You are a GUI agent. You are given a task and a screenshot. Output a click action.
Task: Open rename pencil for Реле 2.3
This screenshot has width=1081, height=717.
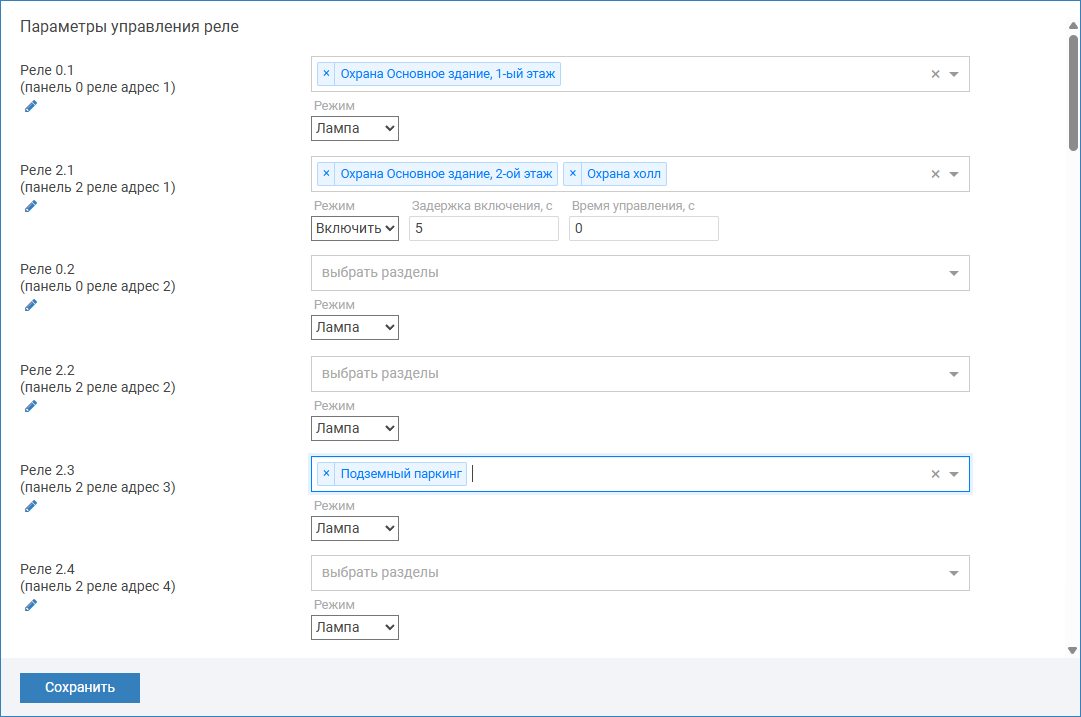click(x=30, y=506)
